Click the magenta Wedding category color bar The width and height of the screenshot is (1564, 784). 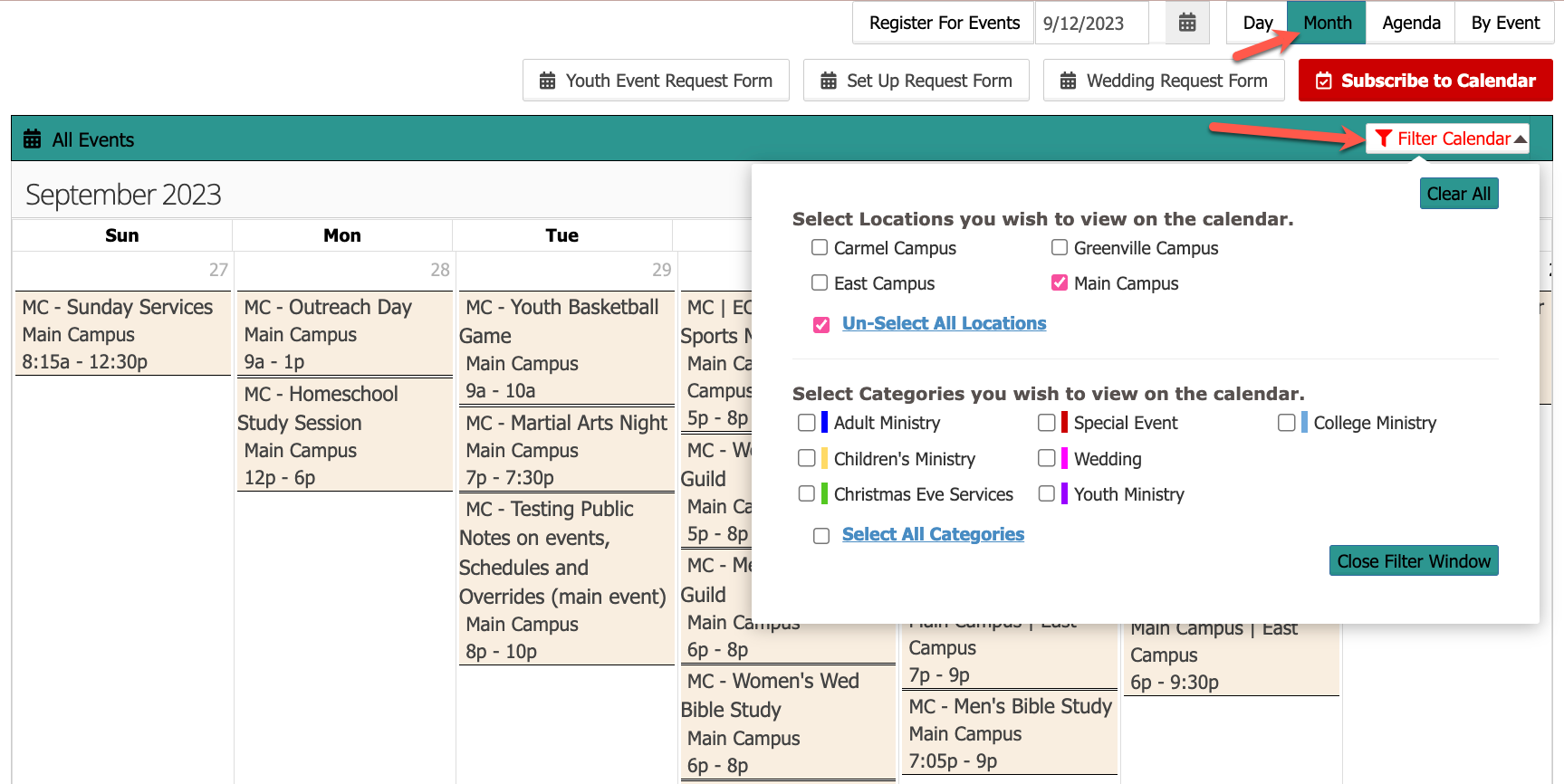point(1064,458)
